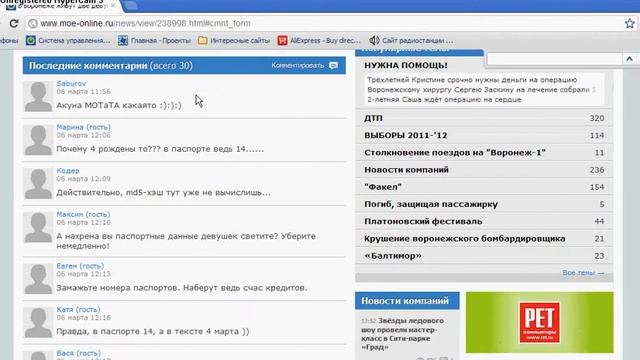
Task: Click comment text 'Акуна МОТаТА какаято'
Action: tap(119, 105)
